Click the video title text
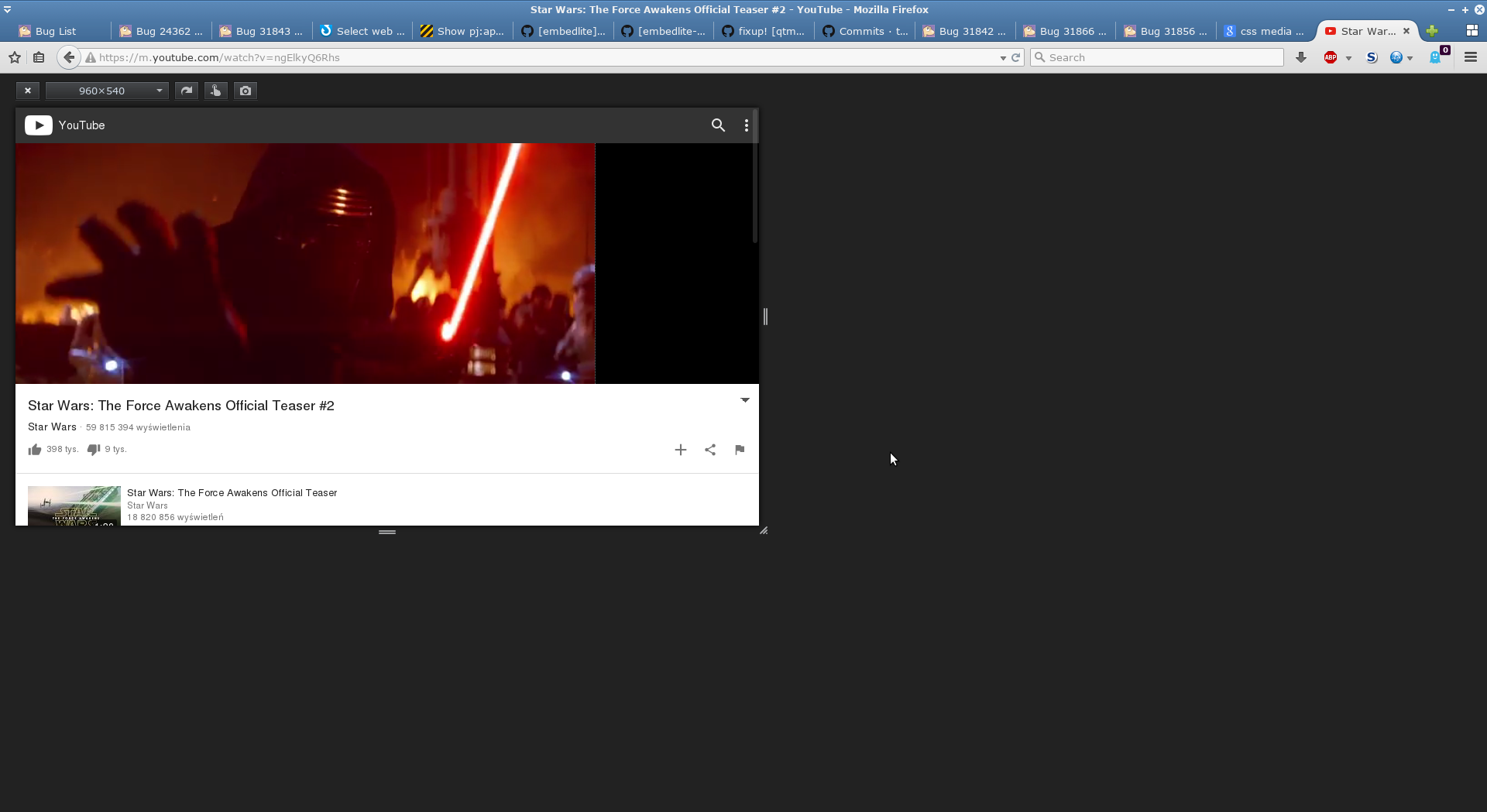 pyautogui.click(x=181, y=406)
